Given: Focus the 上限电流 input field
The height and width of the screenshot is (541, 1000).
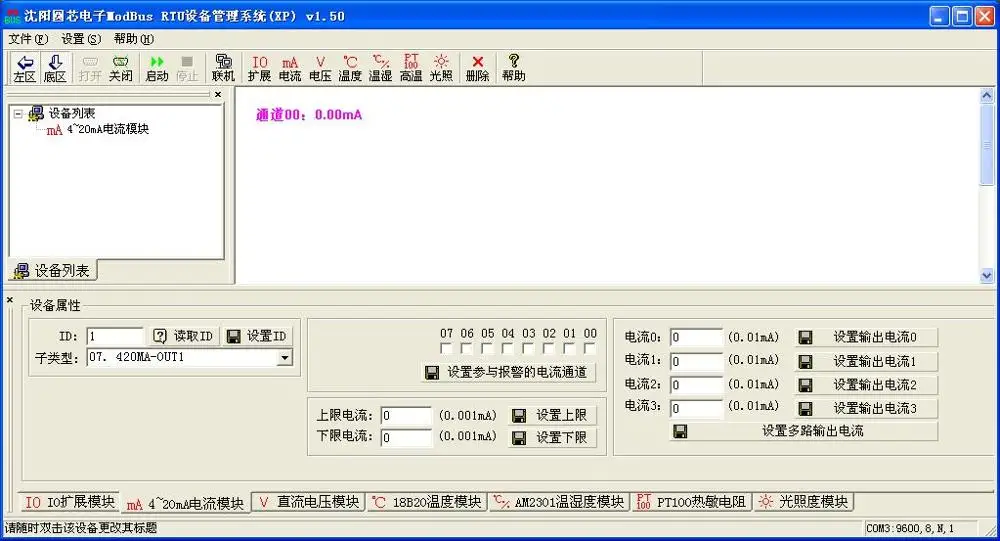Looking at the screenshot, I should (x=406, y=416).
